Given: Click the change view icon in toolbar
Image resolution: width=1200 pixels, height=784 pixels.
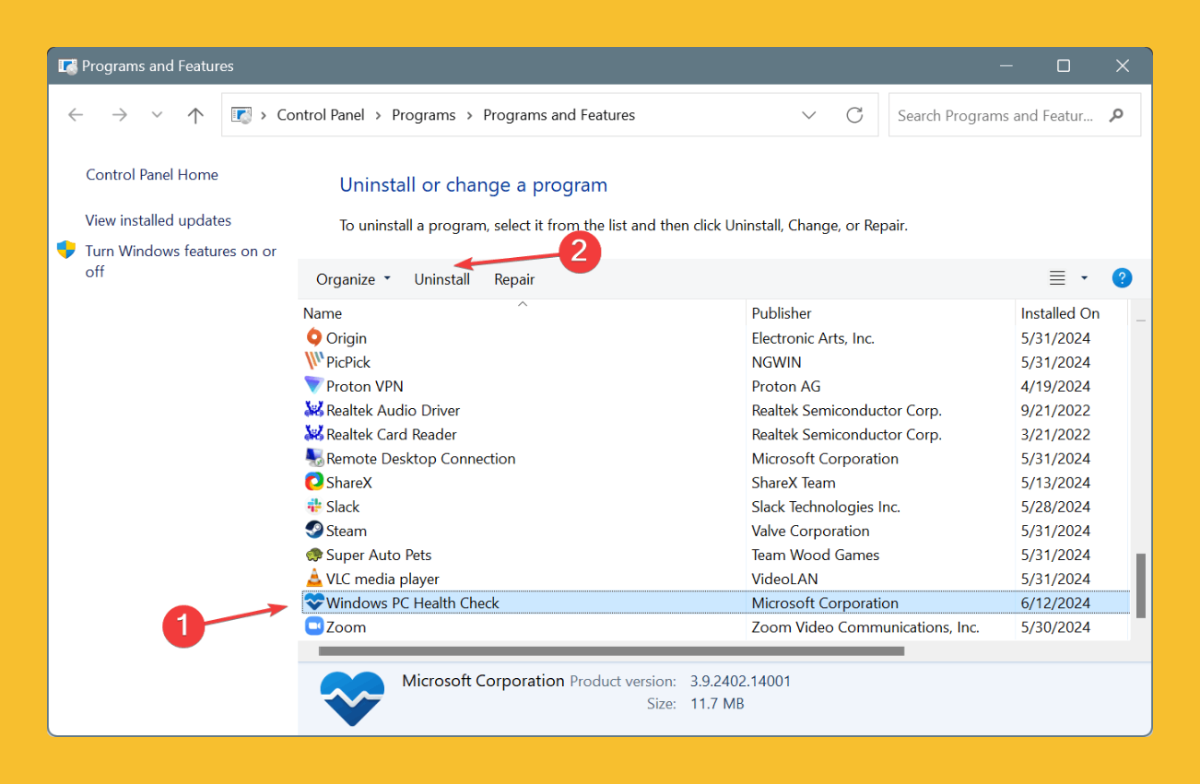Looking at the screenshot, I should click(1057, 278).
